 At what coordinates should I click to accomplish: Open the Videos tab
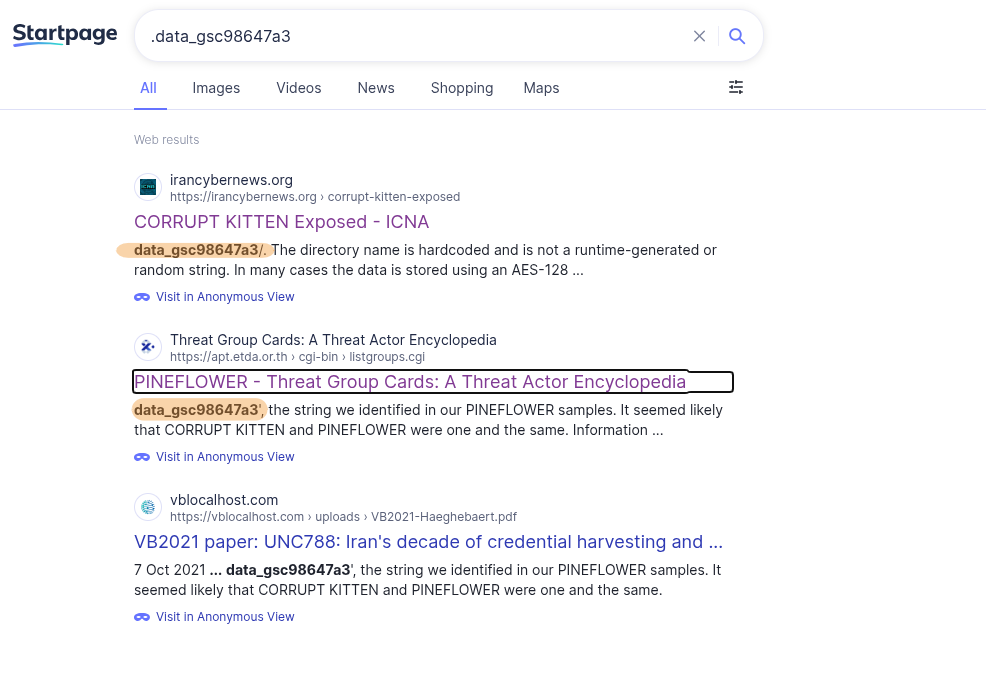coord(298,88)
